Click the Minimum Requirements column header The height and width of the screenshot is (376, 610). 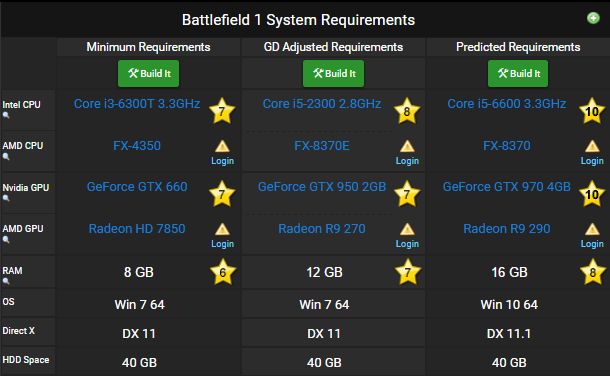pyautogui.click(x=148, y=47)
